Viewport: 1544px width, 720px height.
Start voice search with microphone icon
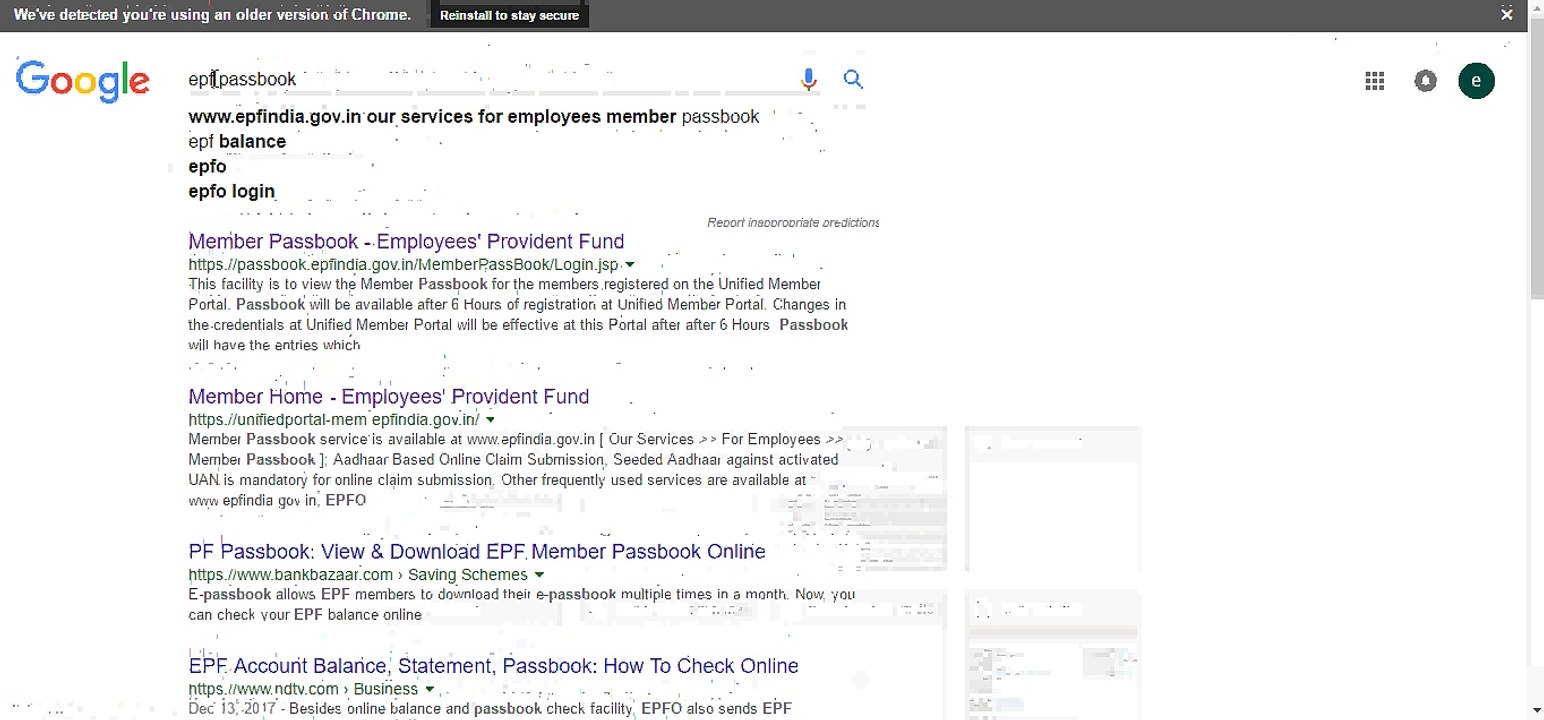tap(809, 80)
